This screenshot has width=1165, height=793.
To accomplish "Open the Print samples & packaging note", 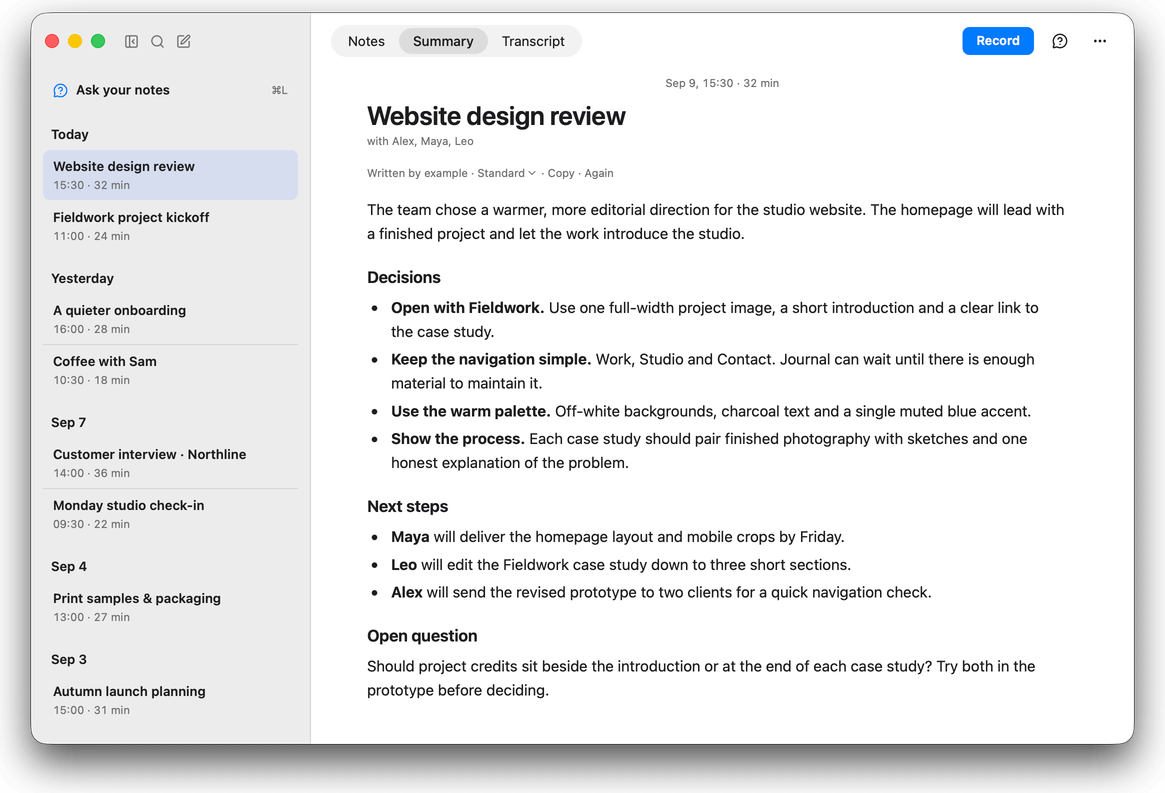I will (170, 607).
